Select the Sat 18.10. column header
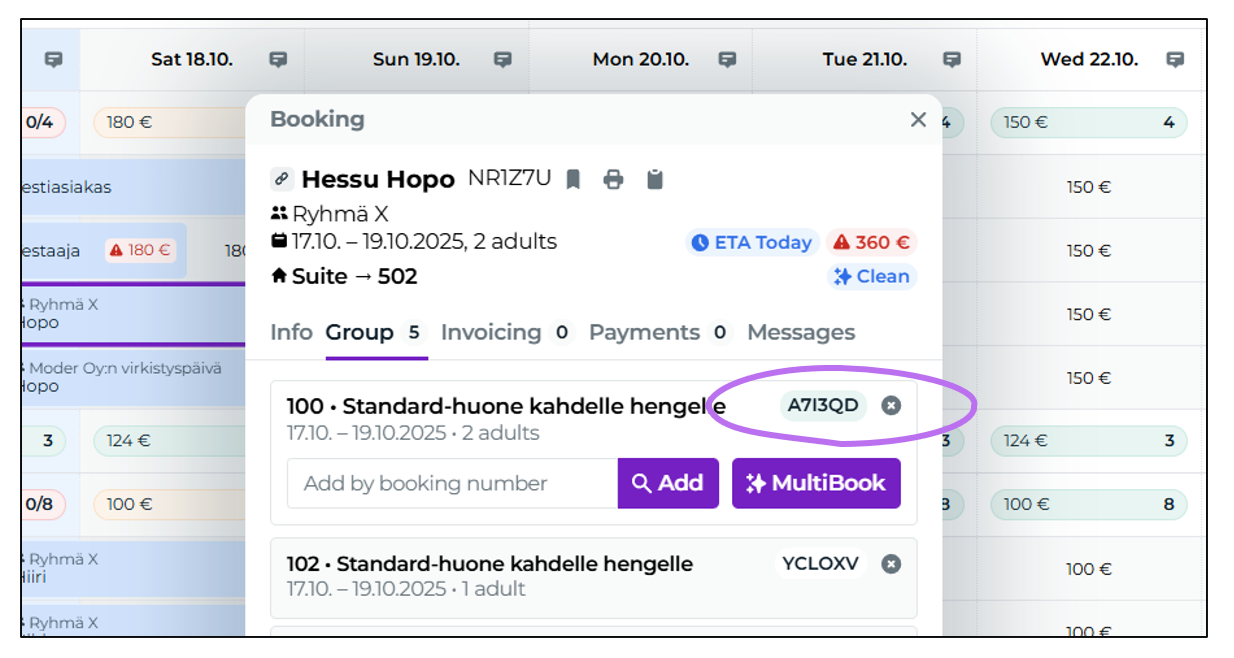The width and height of the screenshot is (1234, 658). pos(192,60)
